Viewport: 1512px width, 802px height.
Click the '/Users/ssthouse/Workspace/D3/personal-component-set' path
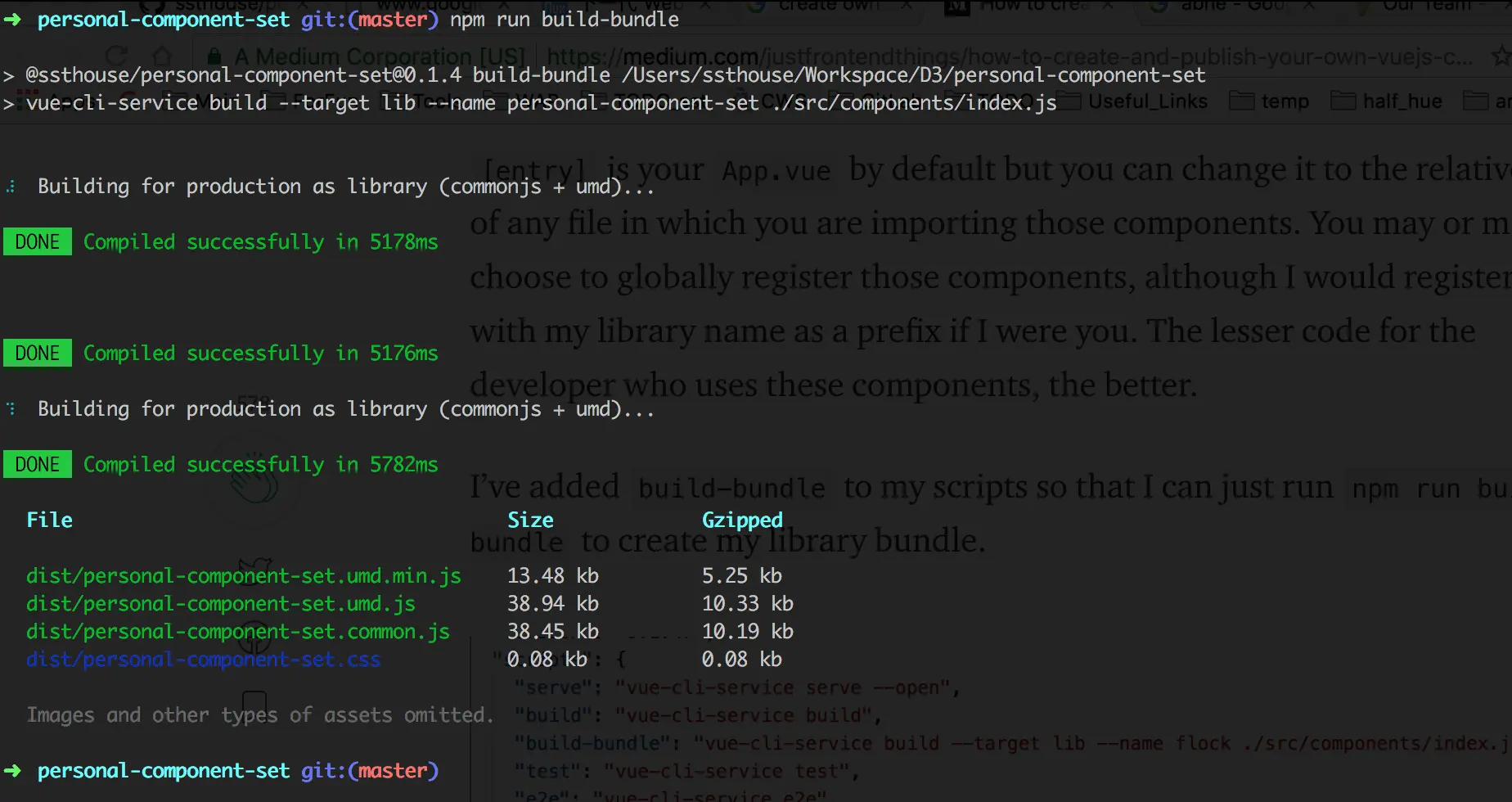click(914, 75)
